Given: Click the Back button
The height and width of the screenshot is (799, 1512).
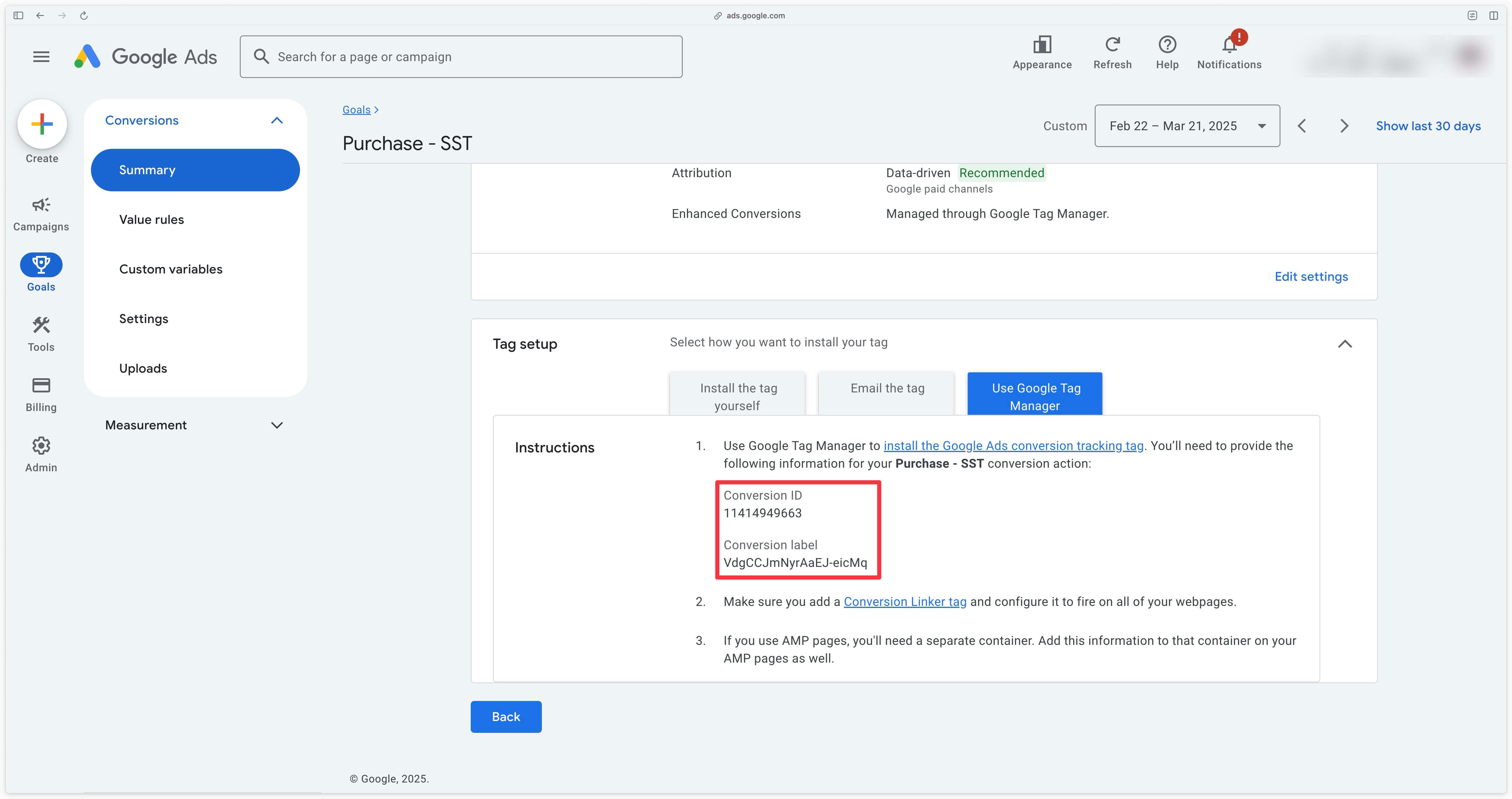Looking at the screenshot, I should (x=506, y=717).
